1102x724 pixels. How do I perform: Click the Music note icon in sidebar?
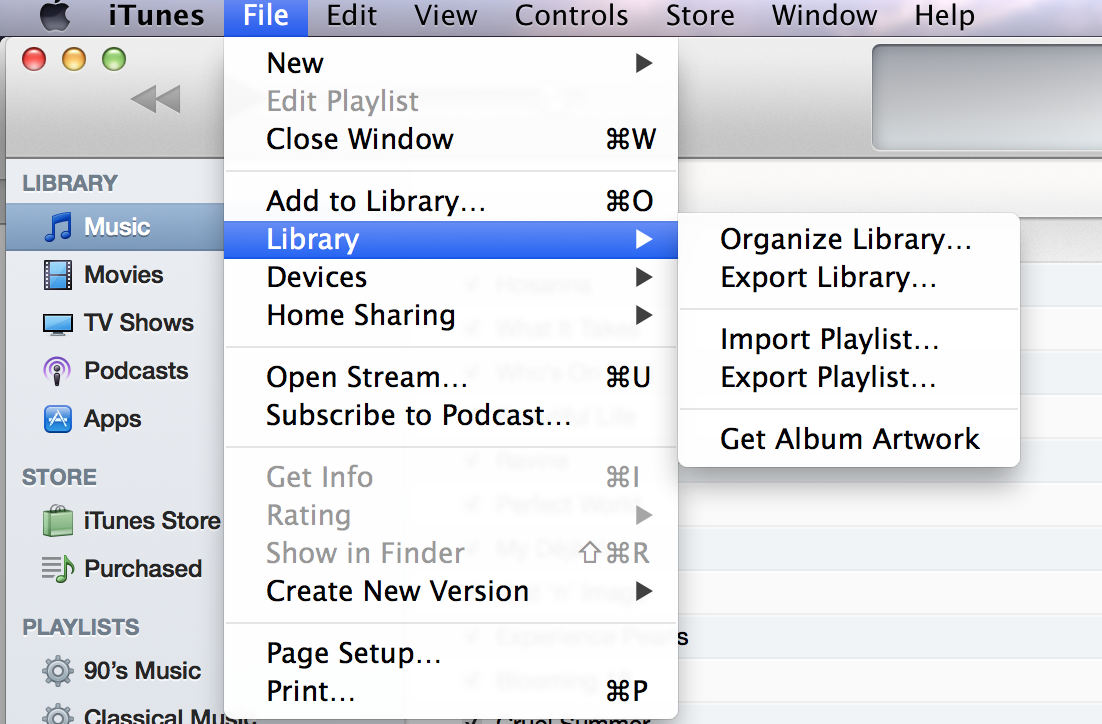click(x=58, y=227)
